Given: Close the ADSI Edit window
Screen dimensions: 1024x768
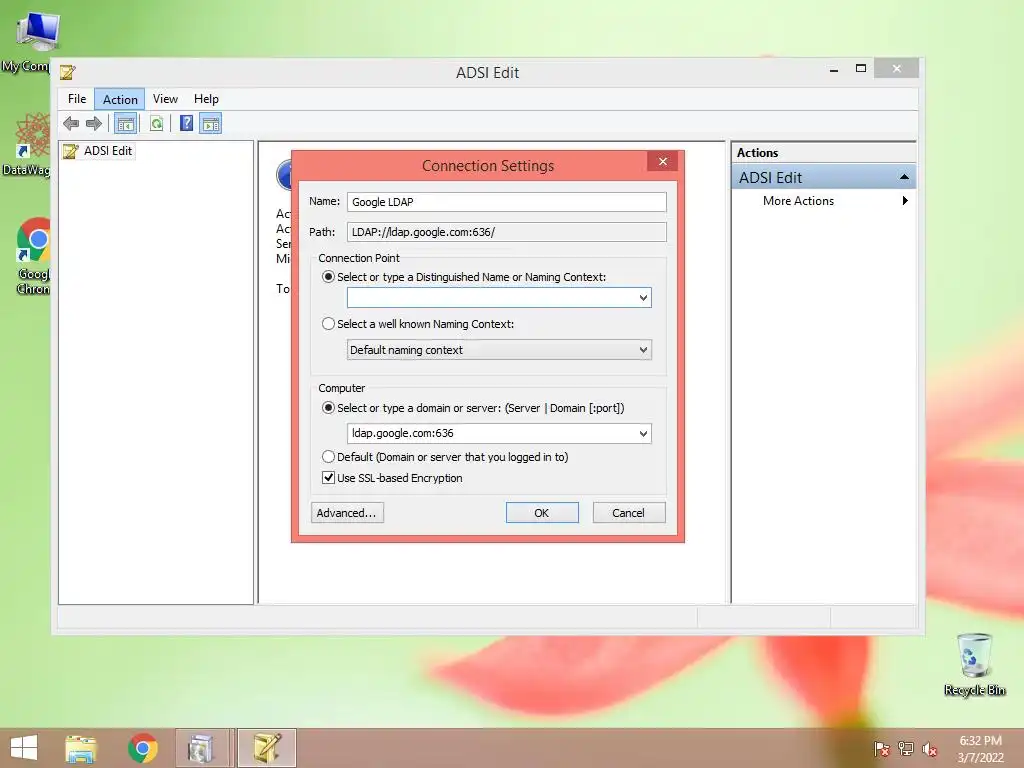Looking at the screenshot, I should [x=897, y=69].
